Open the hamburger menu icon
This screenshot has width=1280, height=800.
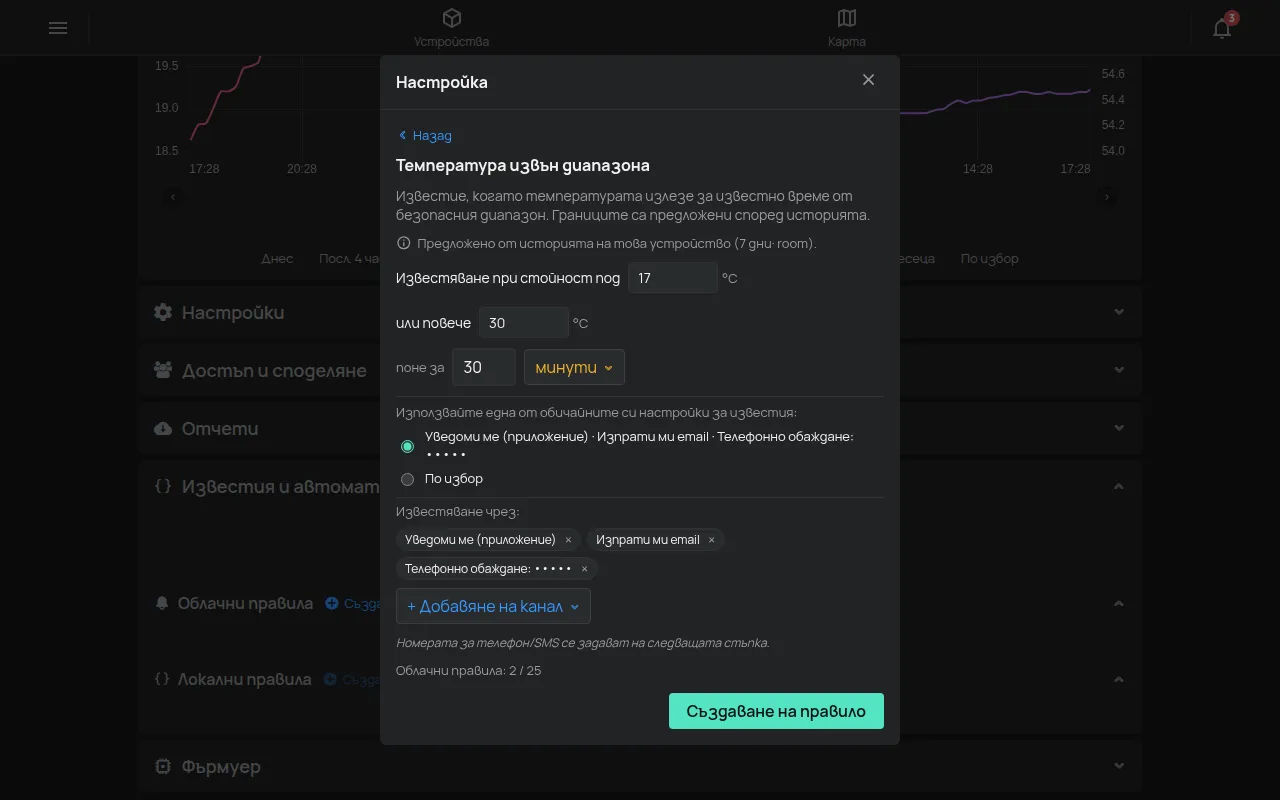pos(58,28)
